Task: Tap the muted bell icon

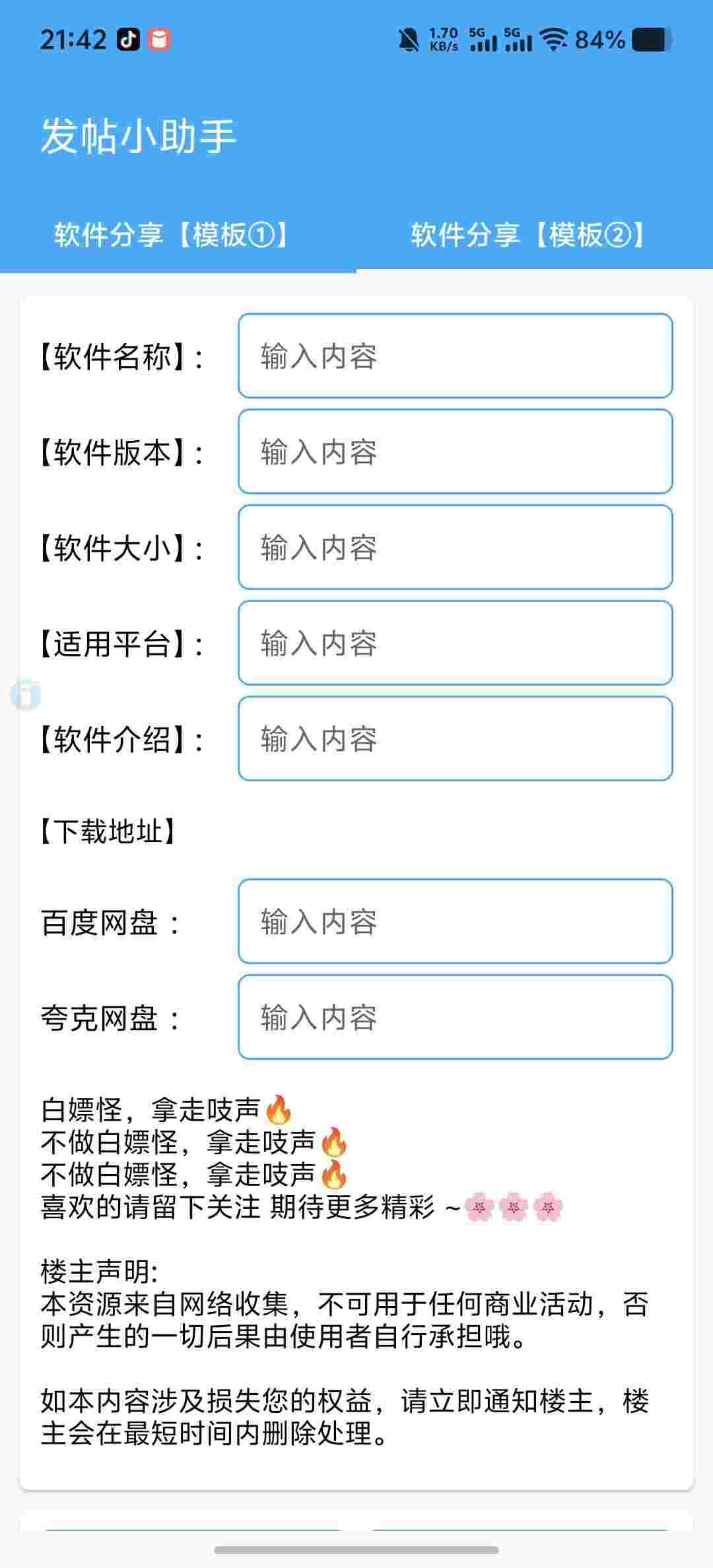Action: (x=409, y=40)
